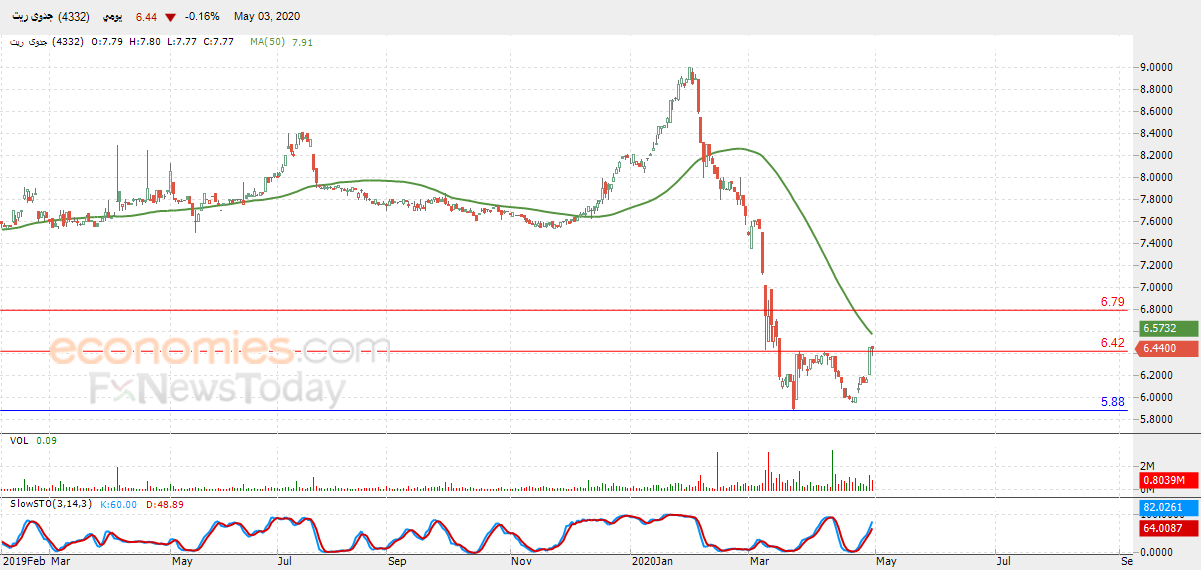
Task: Click the 2019Feb time axis label
Action: tap(22, 562)
